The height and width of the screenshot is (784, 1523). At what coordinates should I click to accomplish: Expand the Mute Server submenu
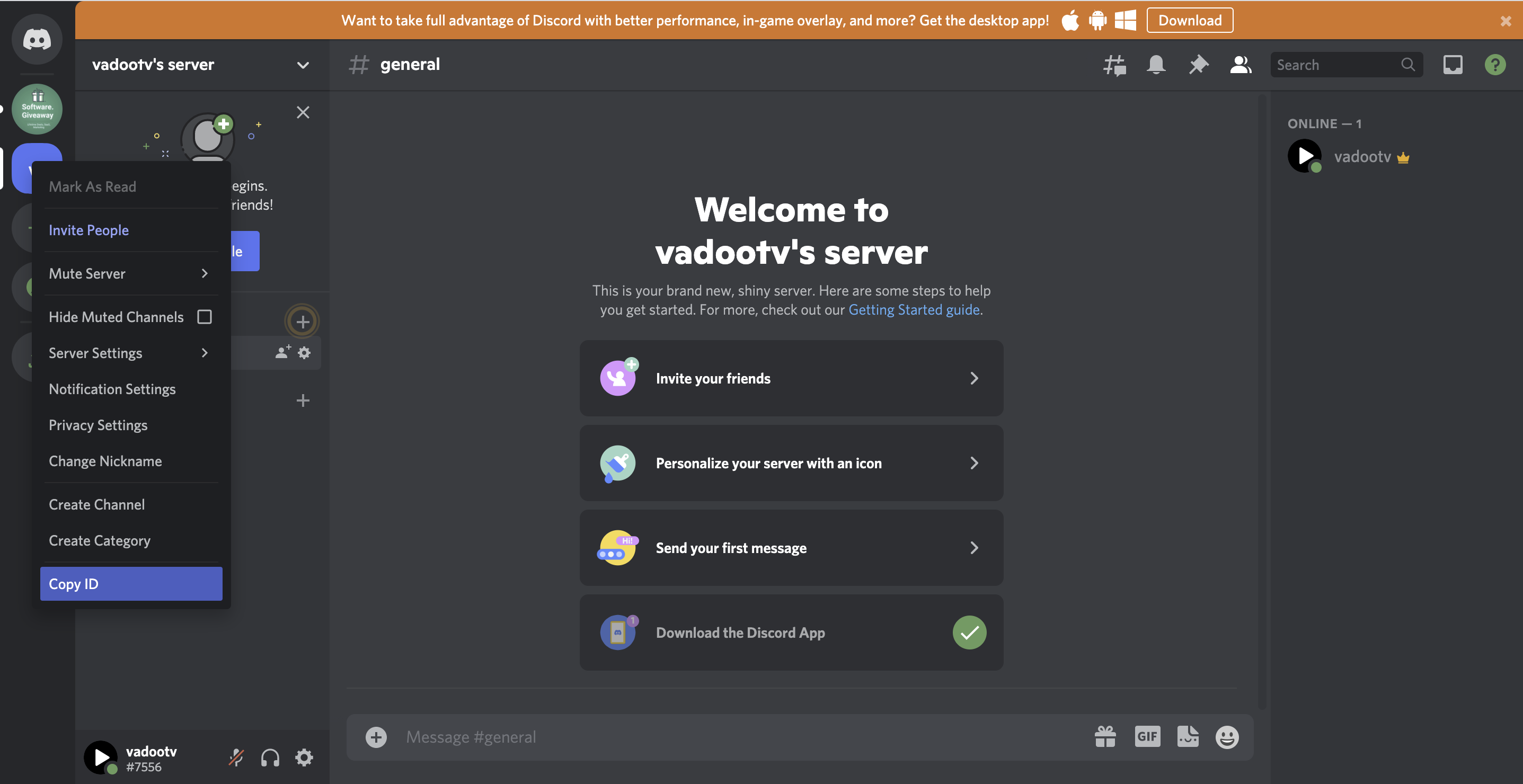coord(131,273)
